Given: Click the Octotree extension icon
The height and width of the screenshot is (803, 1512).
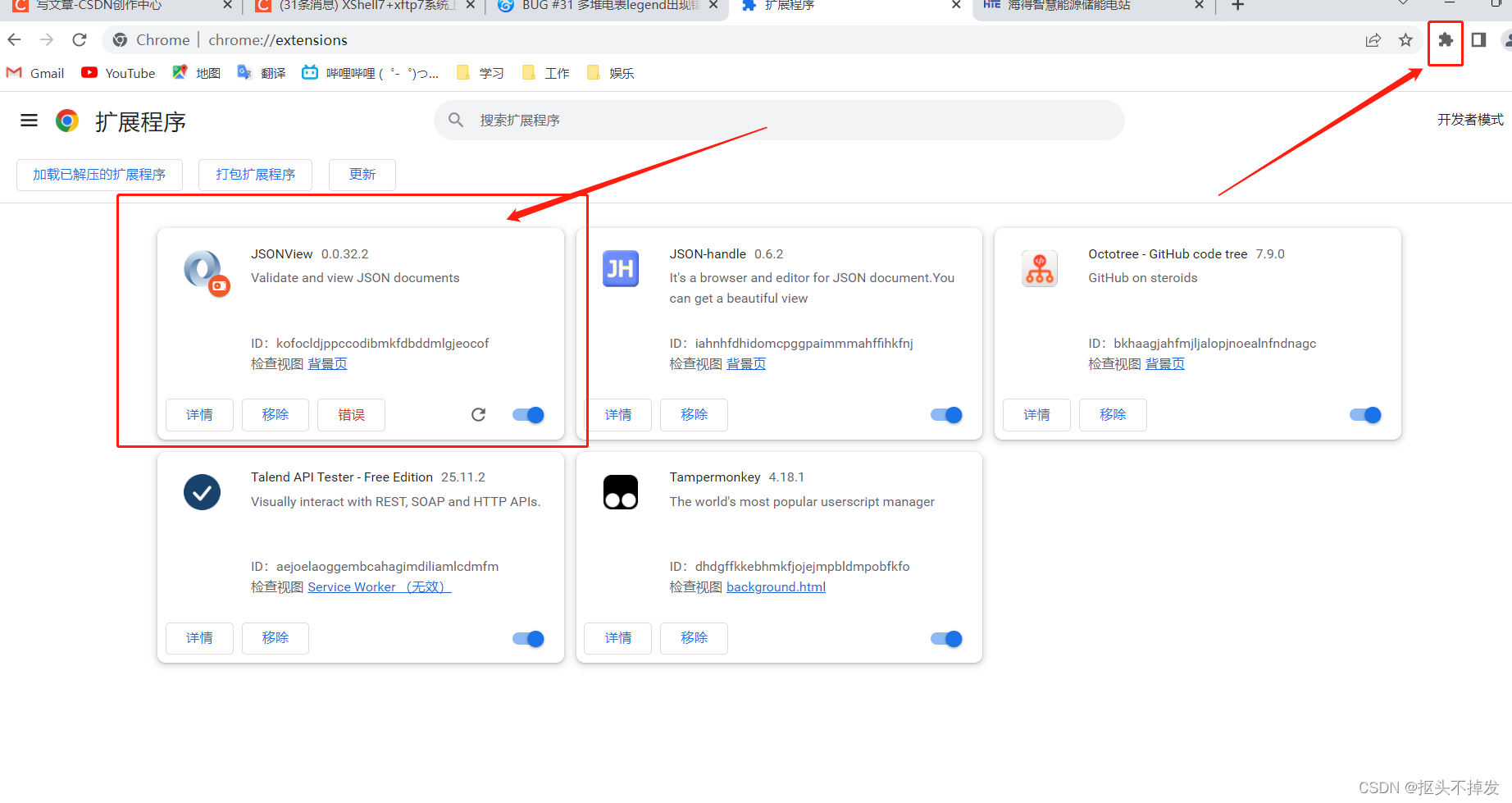Looking at the screenshot, I should pyautogui.click(x=1040, y=269).
